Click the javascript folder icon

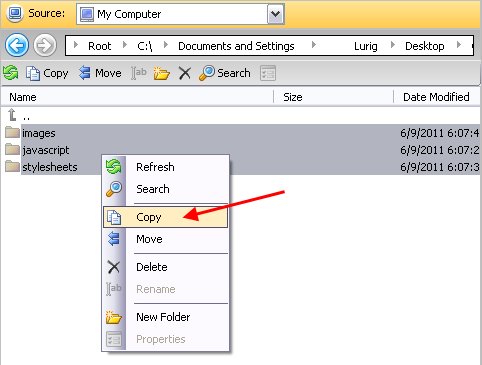click(x=12, y=149)
